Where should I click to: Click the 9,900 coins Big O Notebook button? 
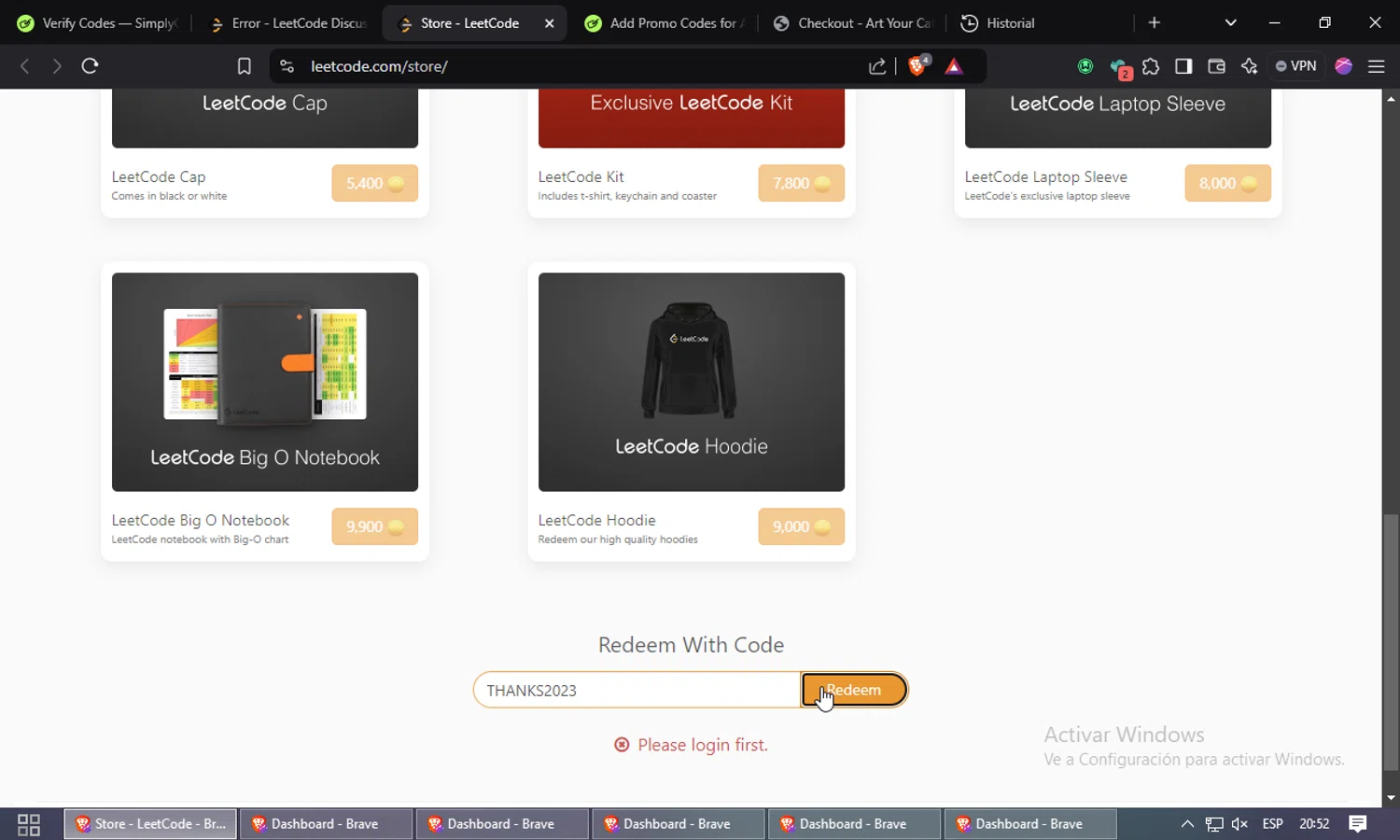(374, 526)
